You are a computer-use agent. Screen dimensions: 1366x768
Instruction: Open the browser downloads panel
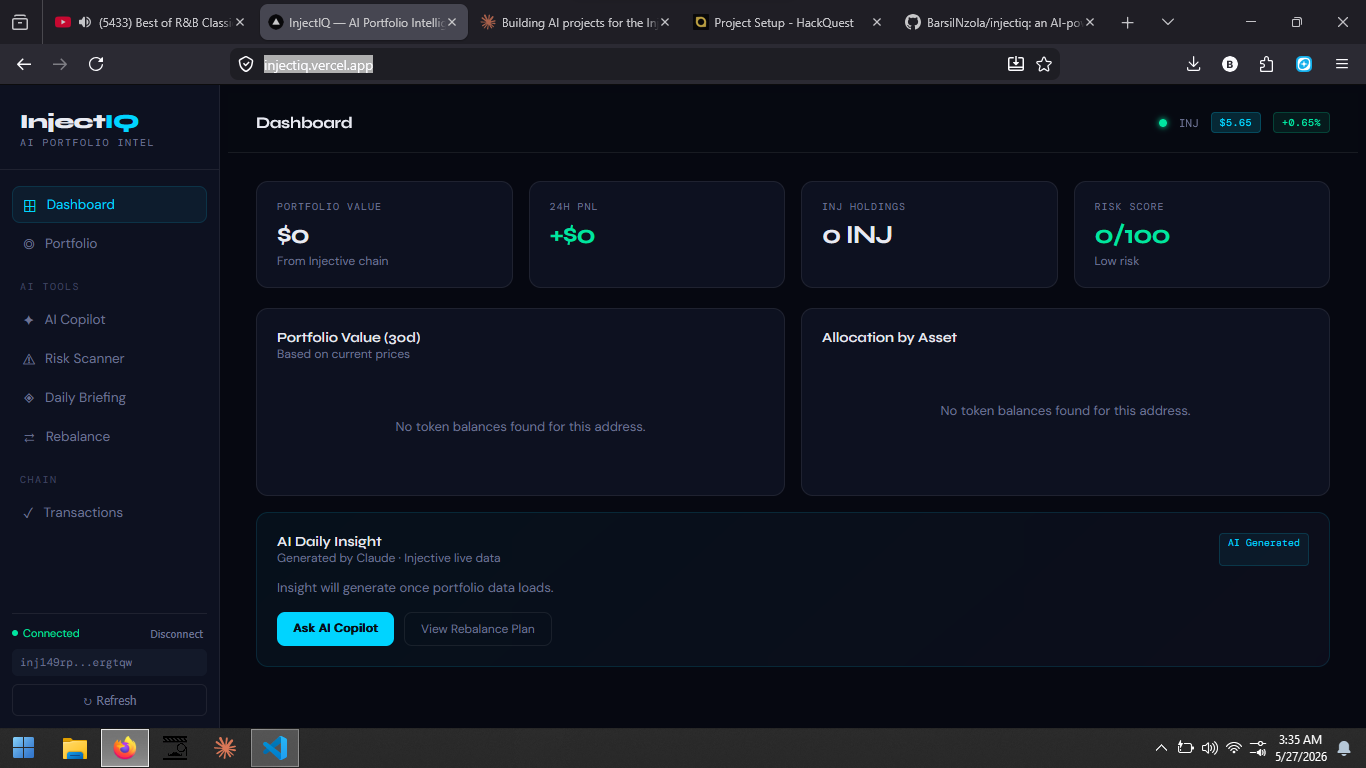(1193, 64)
